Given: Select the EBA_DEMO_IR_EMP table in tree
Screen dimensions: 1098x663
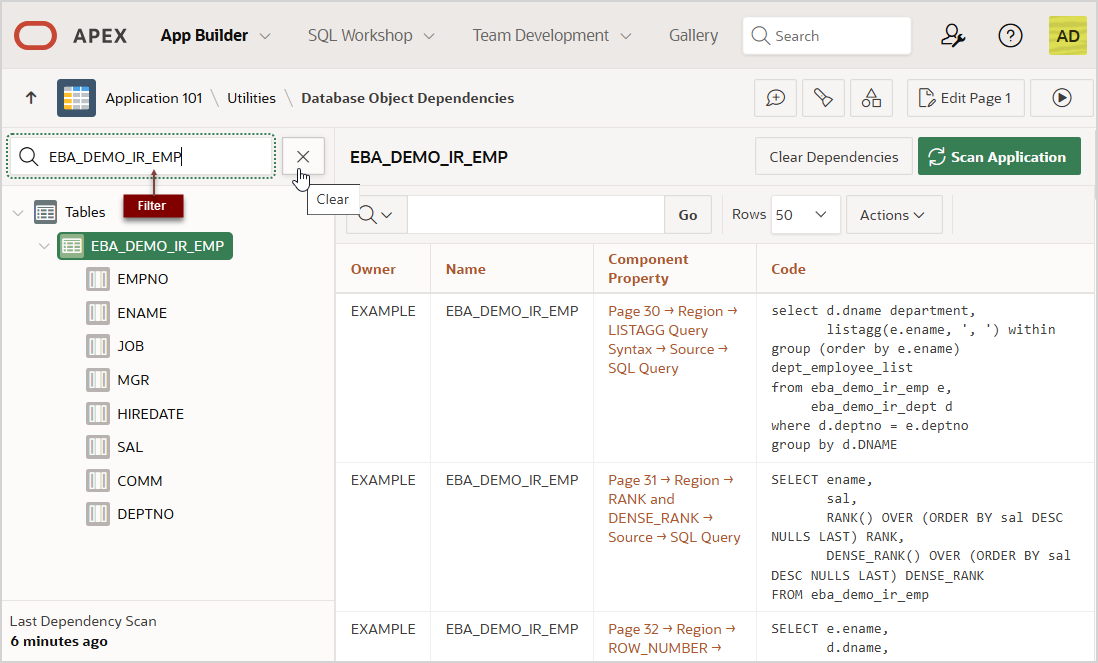Looking at the screenshot, I should (145, 246).
